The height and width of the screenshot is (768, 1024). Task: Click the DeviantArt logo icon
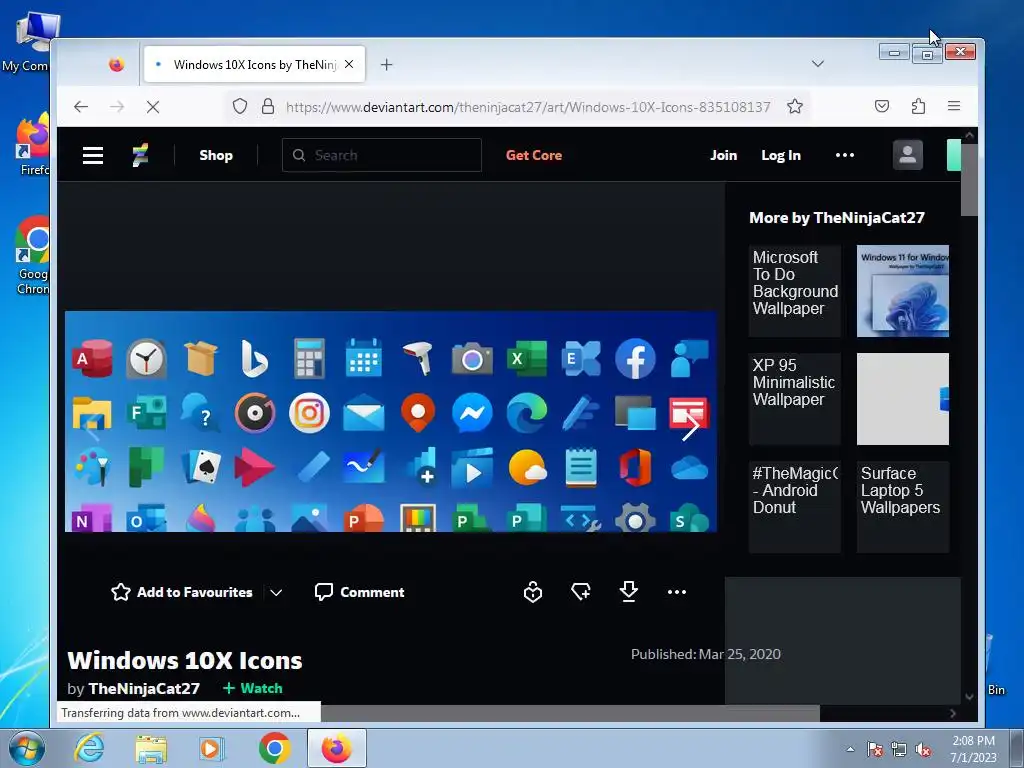click(x=140, y=155)
